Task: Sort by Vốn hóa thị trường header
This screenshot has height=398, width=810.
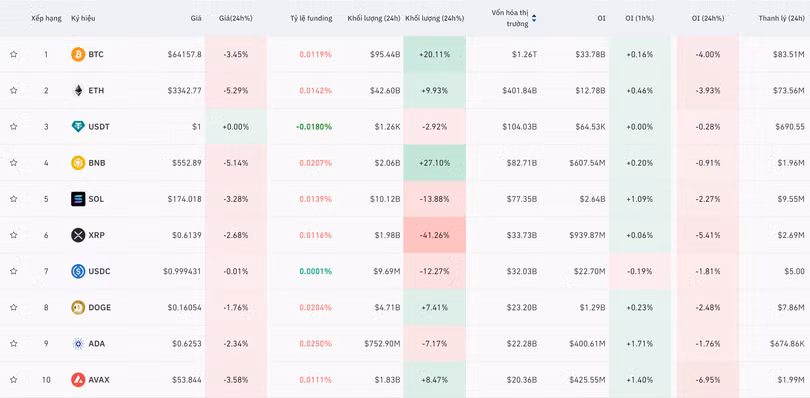Action: (510, 18)
